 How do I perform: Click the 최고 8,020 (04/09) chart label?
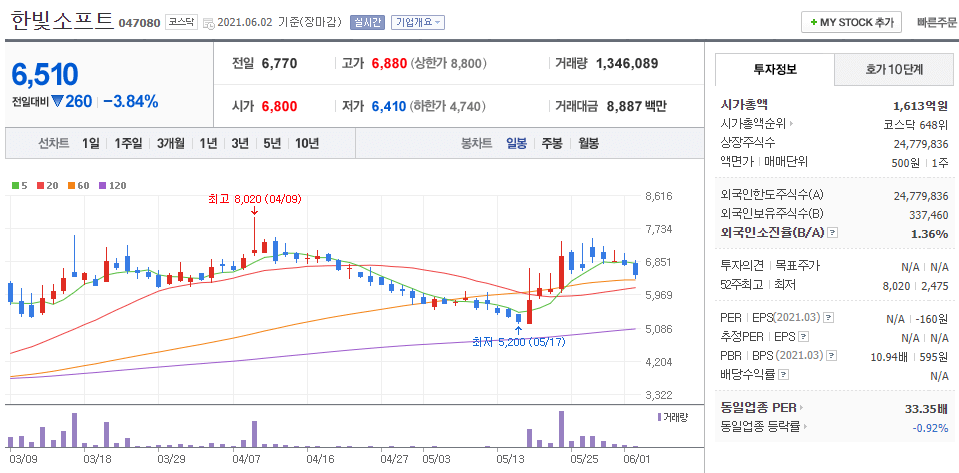point(255,198)
